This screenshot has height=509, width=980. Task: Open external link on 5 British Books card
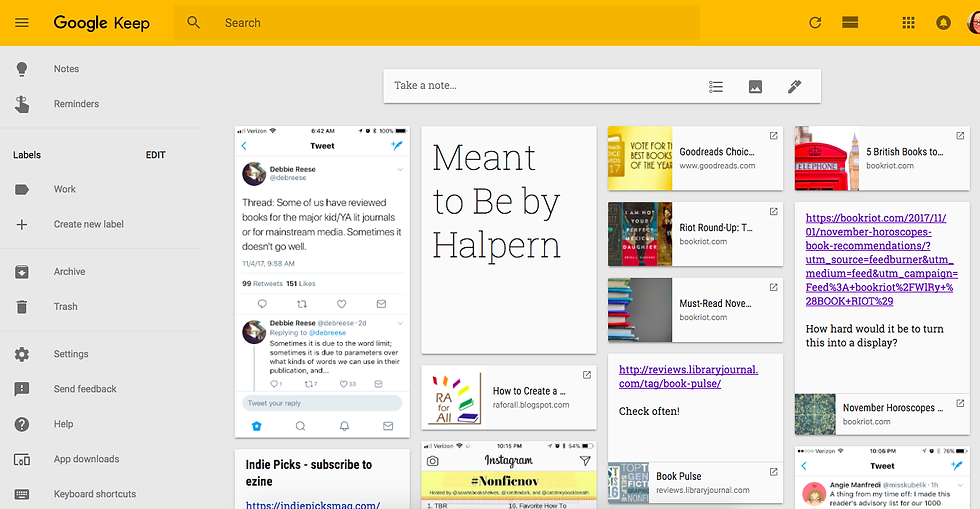click(x=960, y=136)
